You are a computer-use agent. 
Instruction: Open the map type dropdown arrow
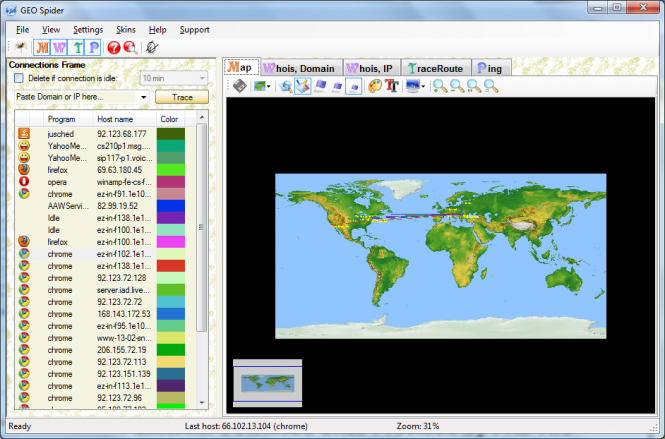pos(269,87)
